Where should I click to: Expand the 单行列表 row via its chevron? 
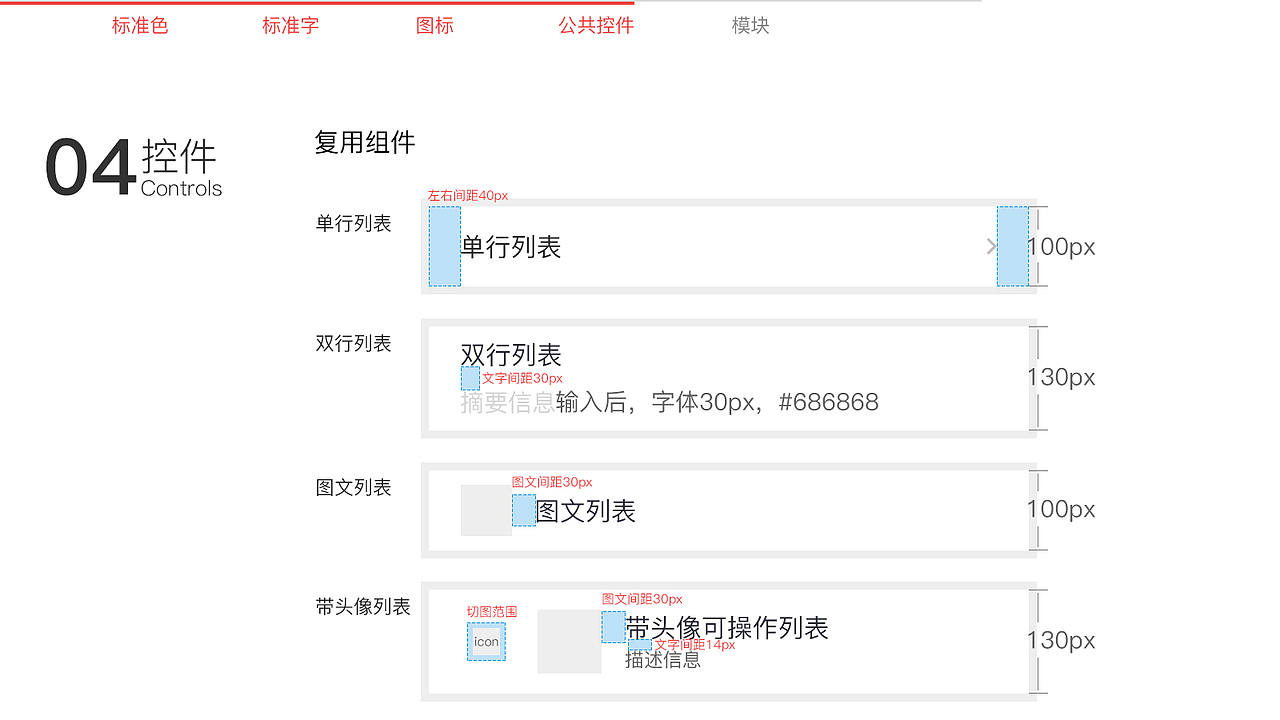click(x=991, y=246)
